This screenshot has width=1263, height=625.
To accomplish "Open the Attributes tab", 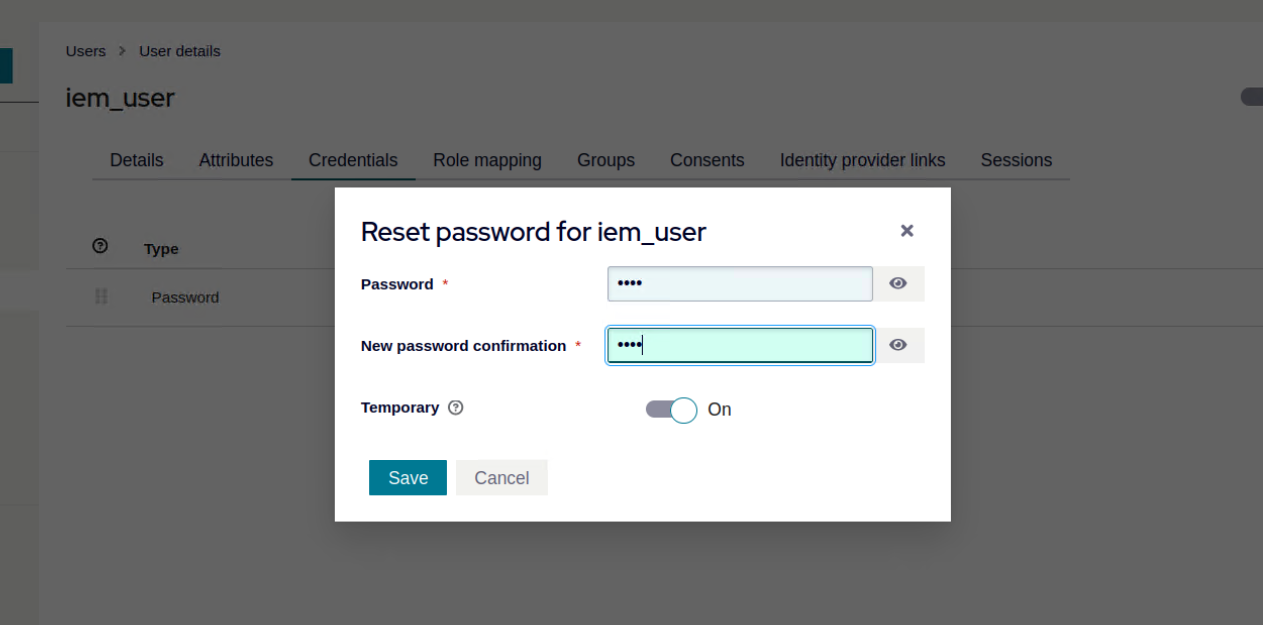I will click(x=236, y=160).
